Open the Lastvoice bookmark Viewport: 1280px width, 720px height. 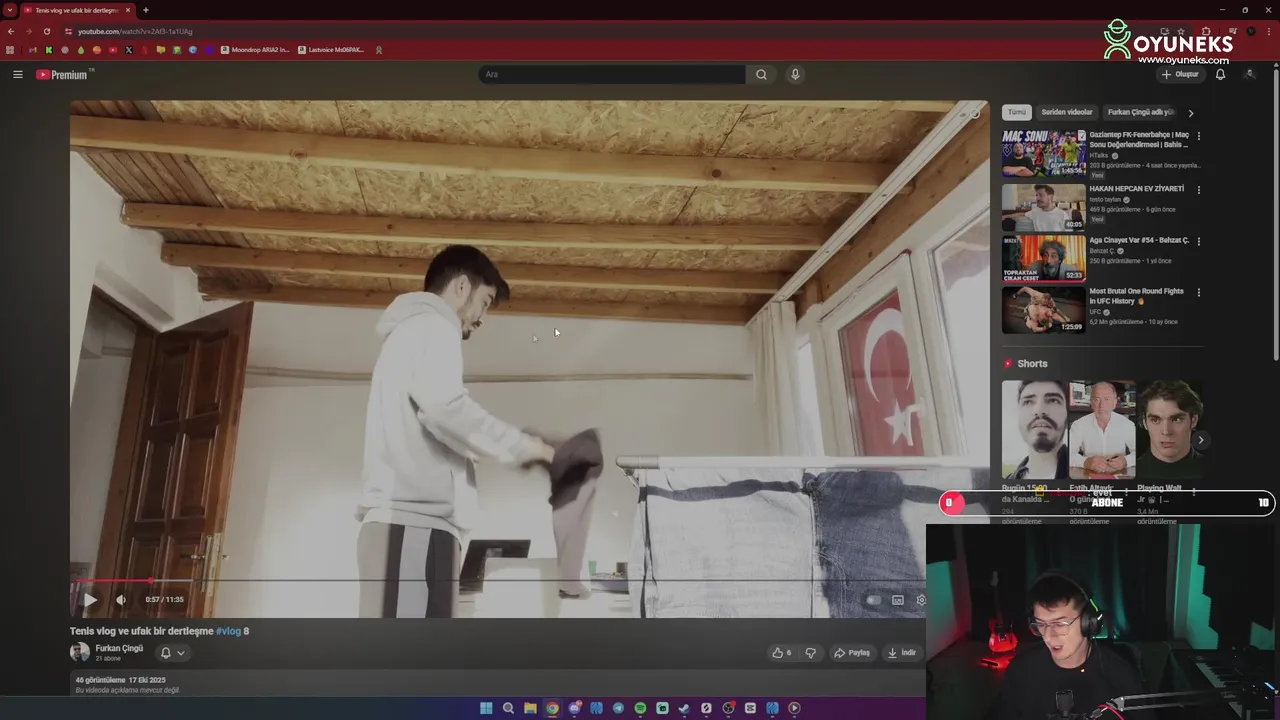pyautogui.click(x=330, y=50)
